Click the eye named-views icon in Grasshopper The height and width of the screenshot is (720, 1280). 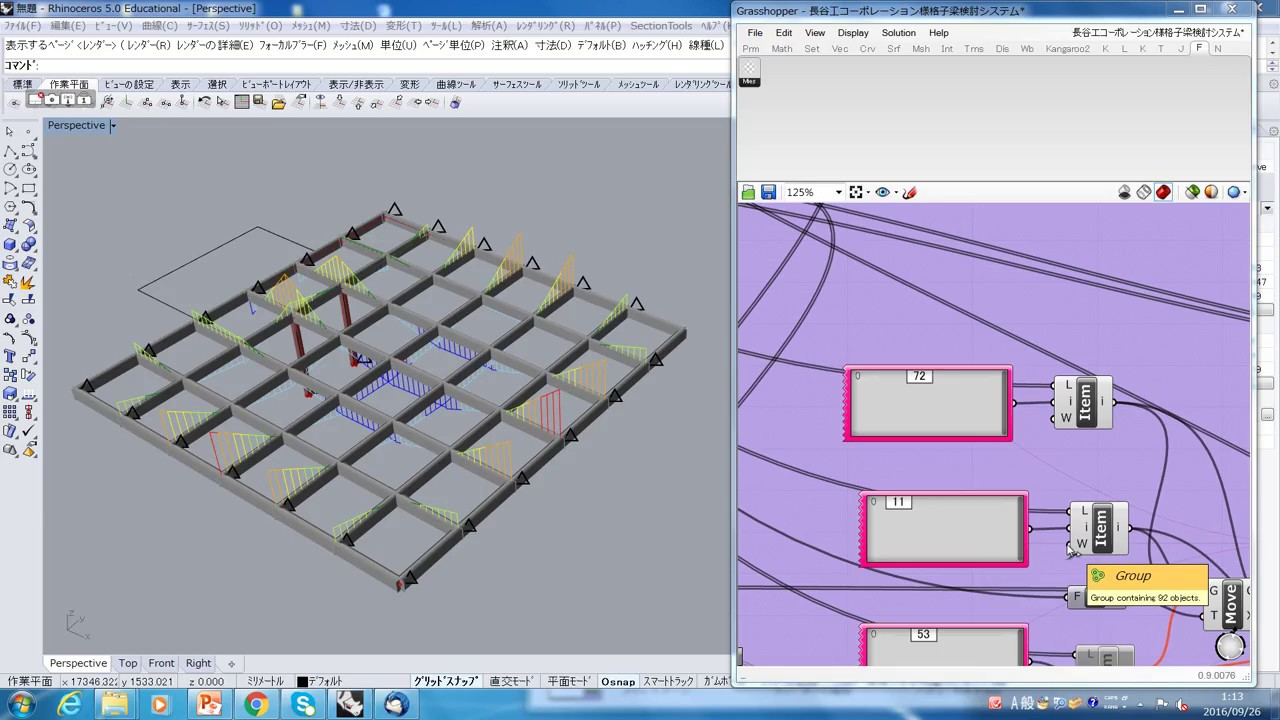(x=882, y=192)
